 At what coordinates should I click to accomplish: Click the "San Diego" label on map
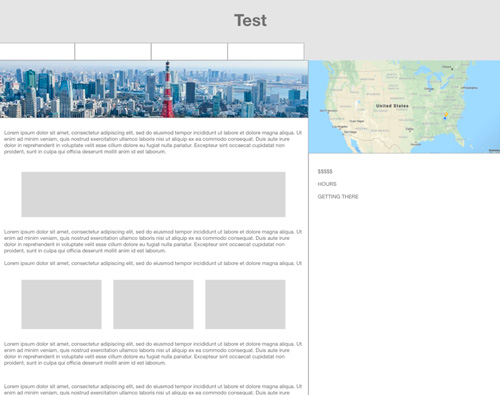(x=350, y=132)
